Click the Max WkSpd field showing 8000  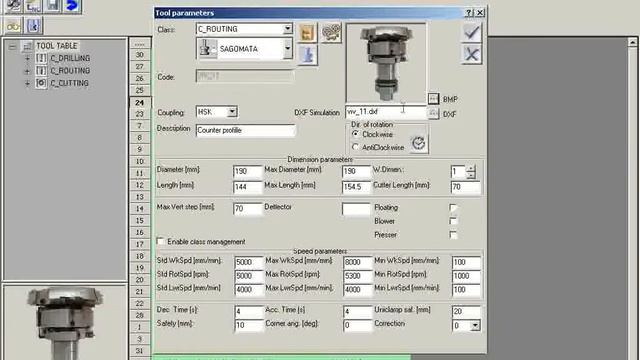(358, 262)
